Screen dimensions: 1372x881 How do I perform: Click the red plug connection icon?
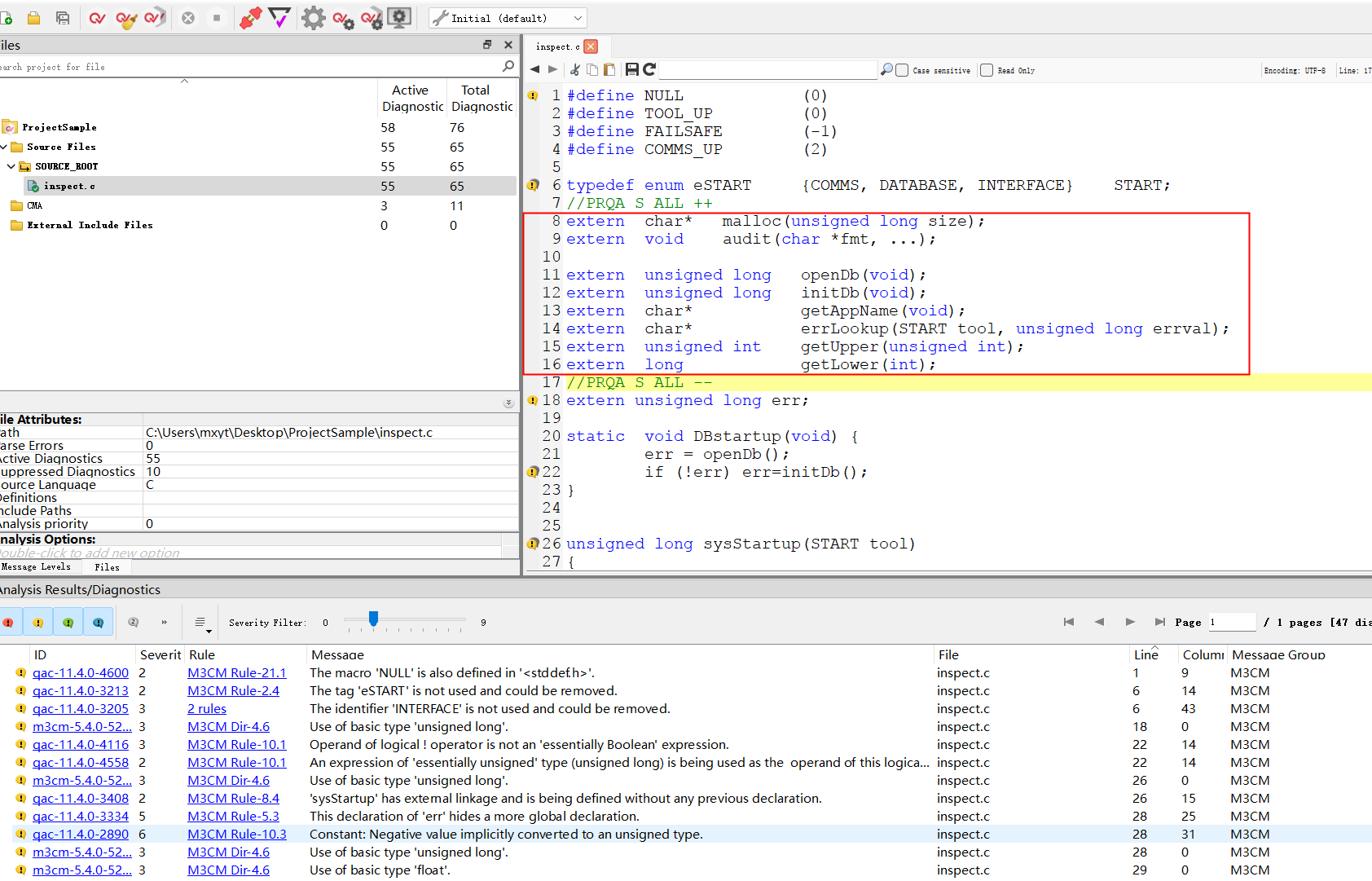tap(250, 18)
